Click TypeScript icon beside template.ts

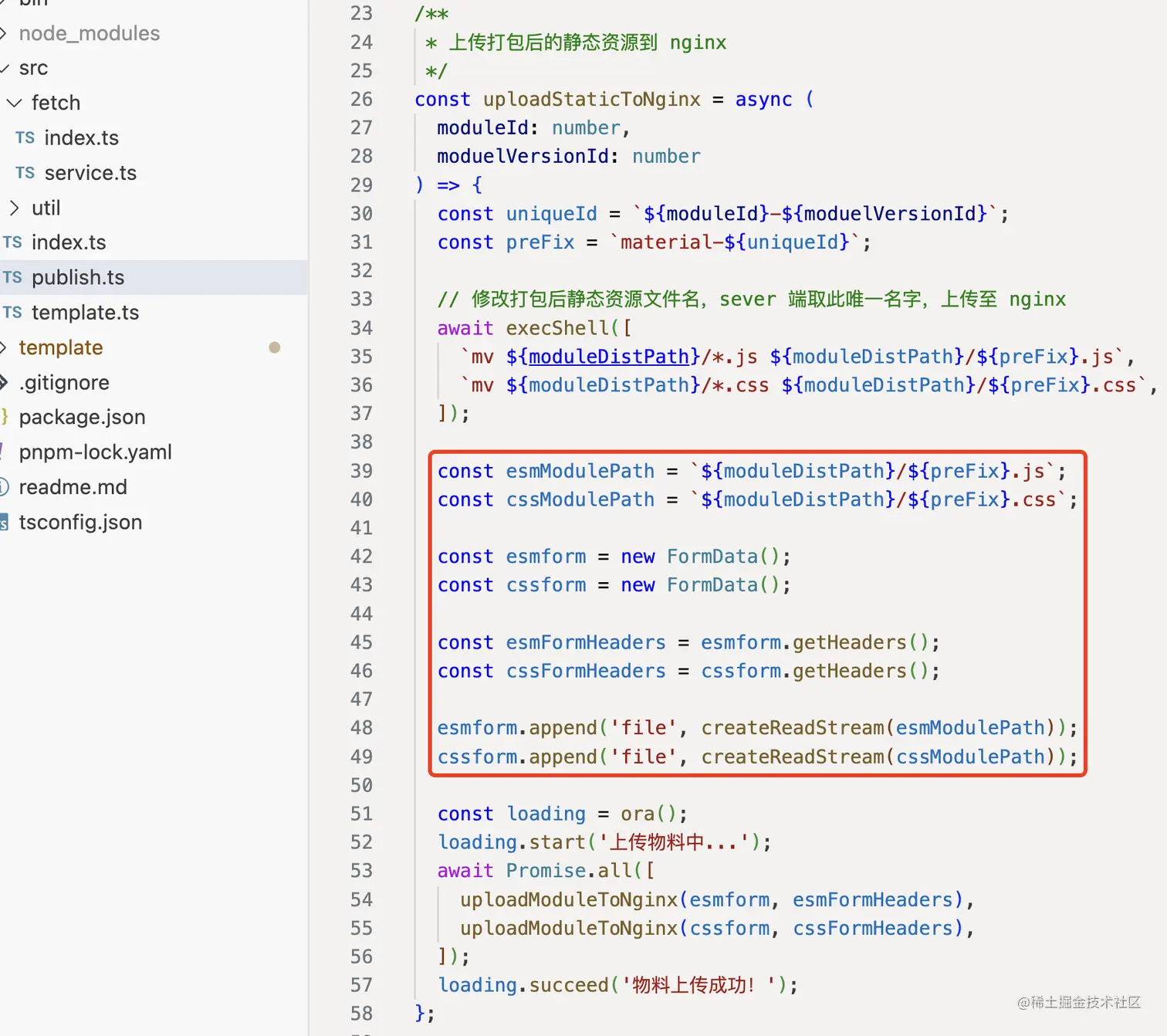(12, 313)
